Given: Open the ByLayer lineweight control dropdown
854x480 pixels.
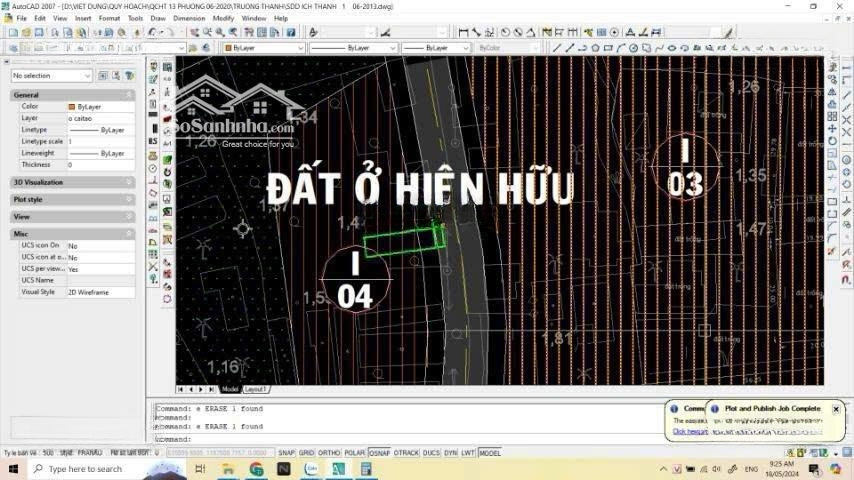Looking at the screenshot, I should coord(436,48).
